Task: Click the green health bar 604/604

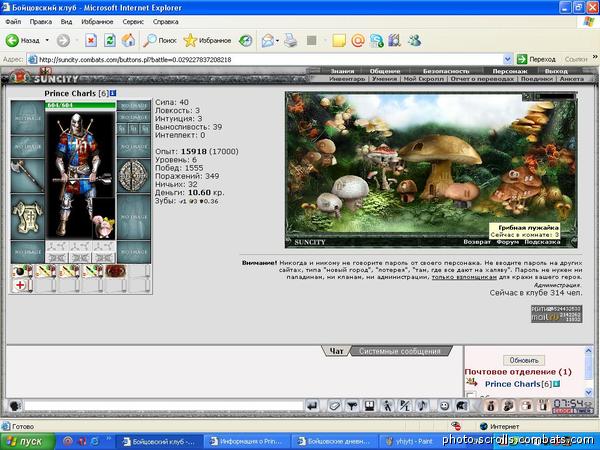Action: (80, 105)
